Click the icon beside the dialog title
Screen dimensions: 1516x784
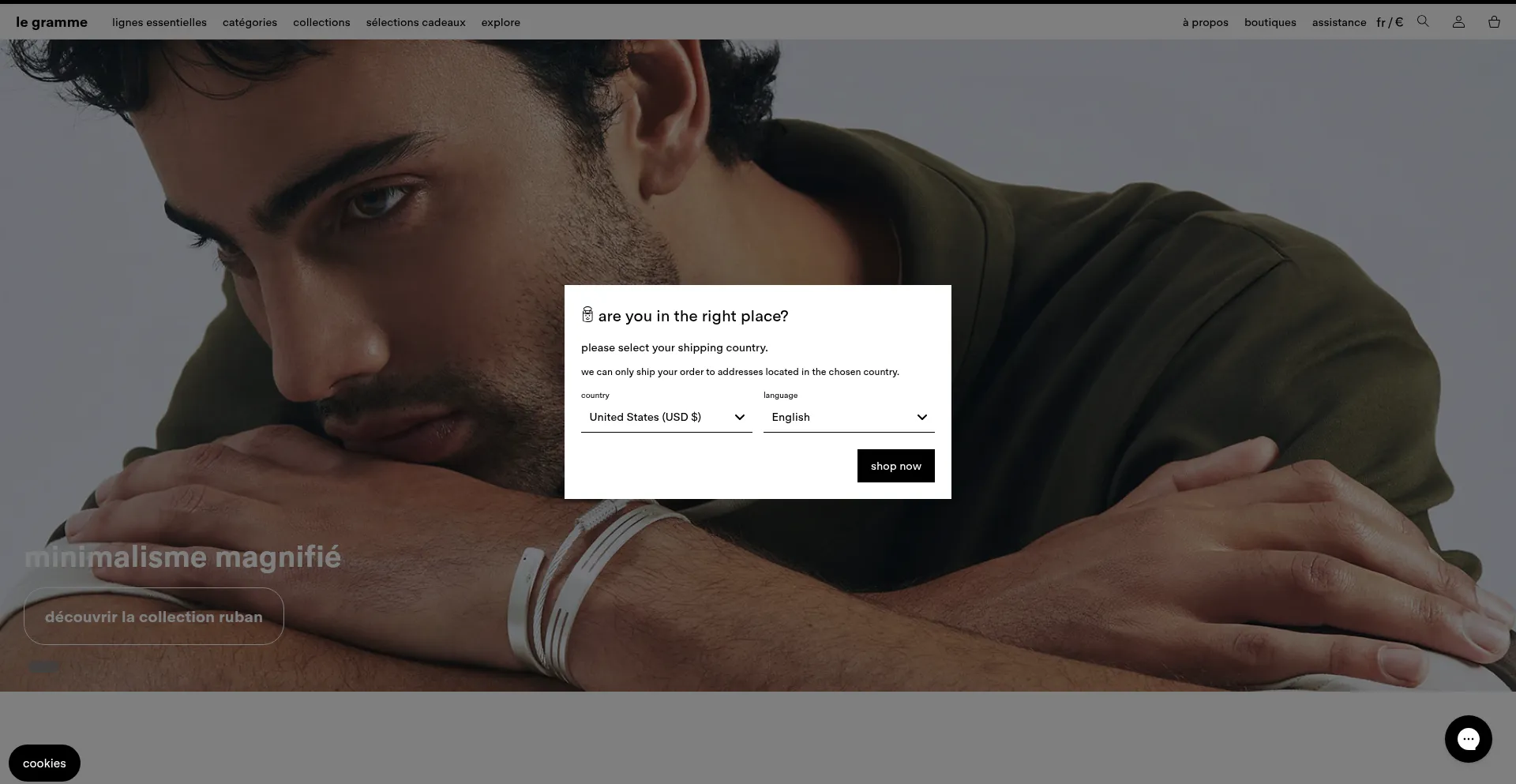click(x=587, y=315)
